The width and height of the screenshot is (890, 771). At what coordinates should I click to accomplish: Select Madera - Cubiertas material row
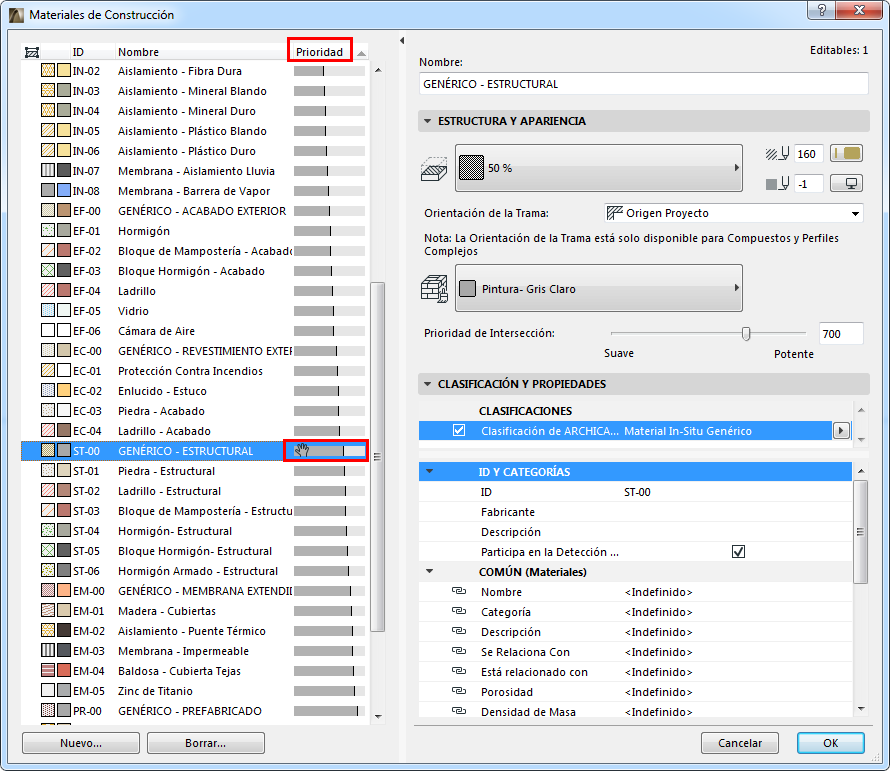pos(195,611)
